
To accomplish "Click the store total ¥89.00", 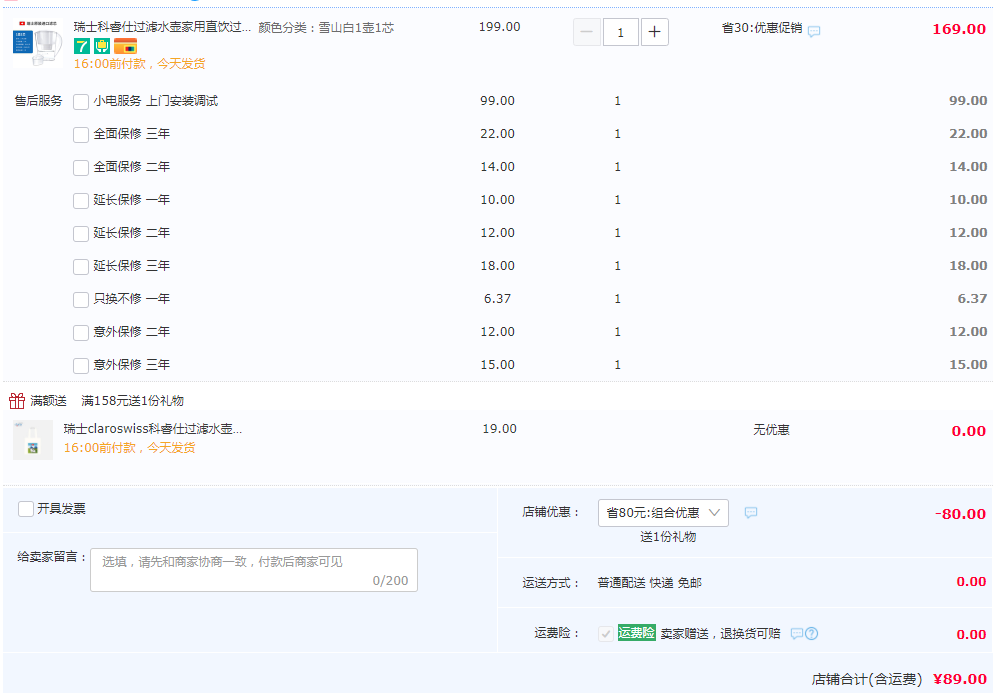I will tap(960, 679).
